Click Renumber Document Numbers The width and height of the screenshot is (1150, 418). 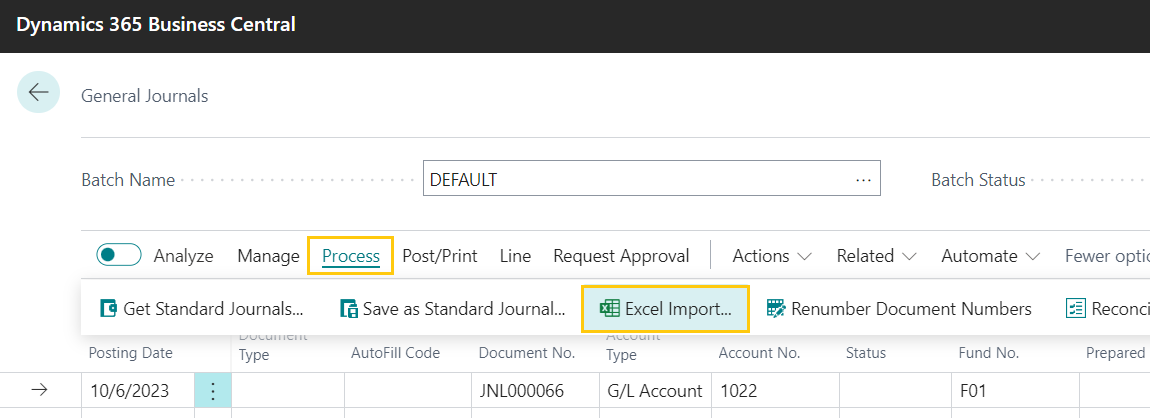point(899,309)
